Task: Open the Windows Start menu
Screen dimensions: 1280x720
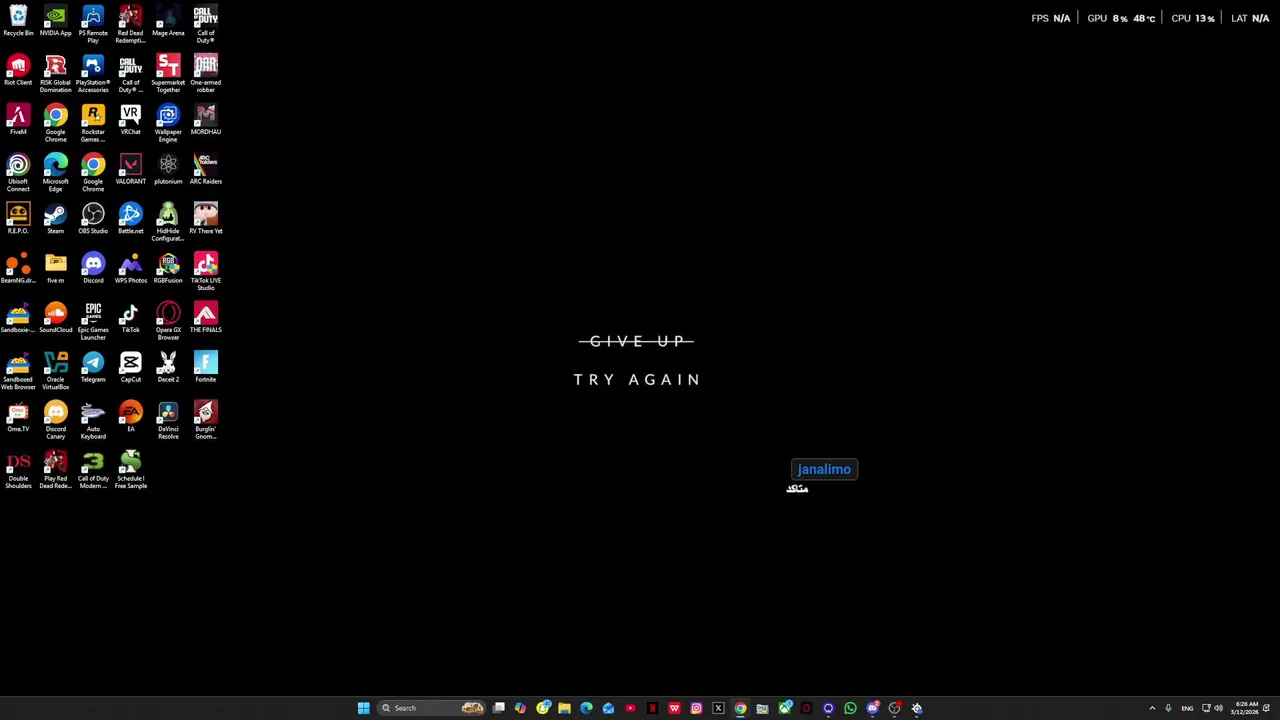Action: [x=364, y=708]
